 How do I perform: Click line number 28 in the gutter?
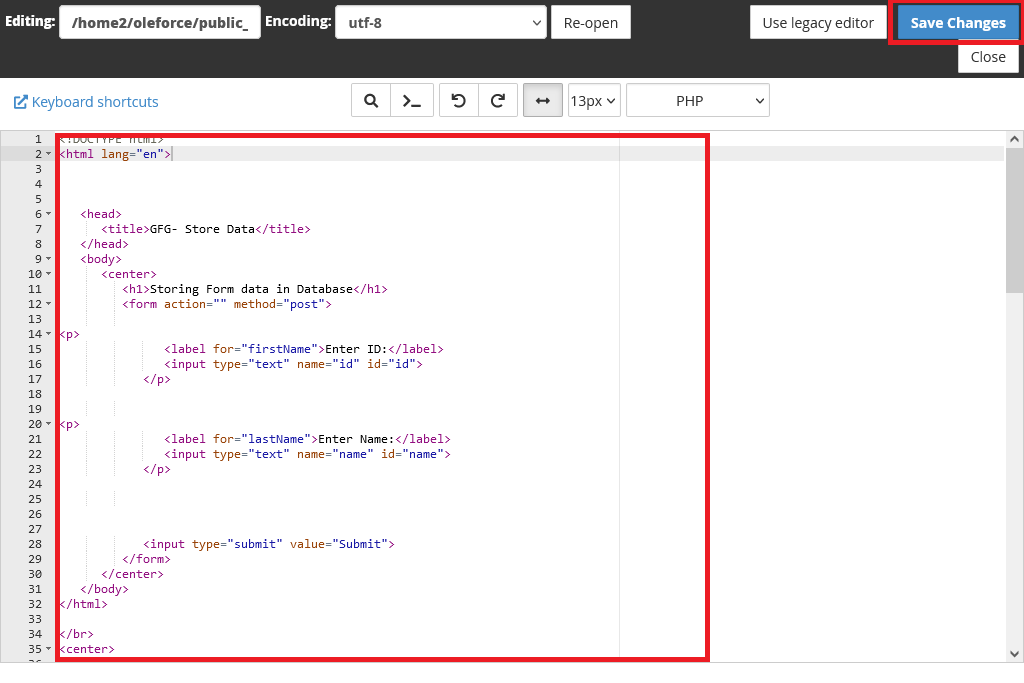pyautogui.click(x=35, y=545)
